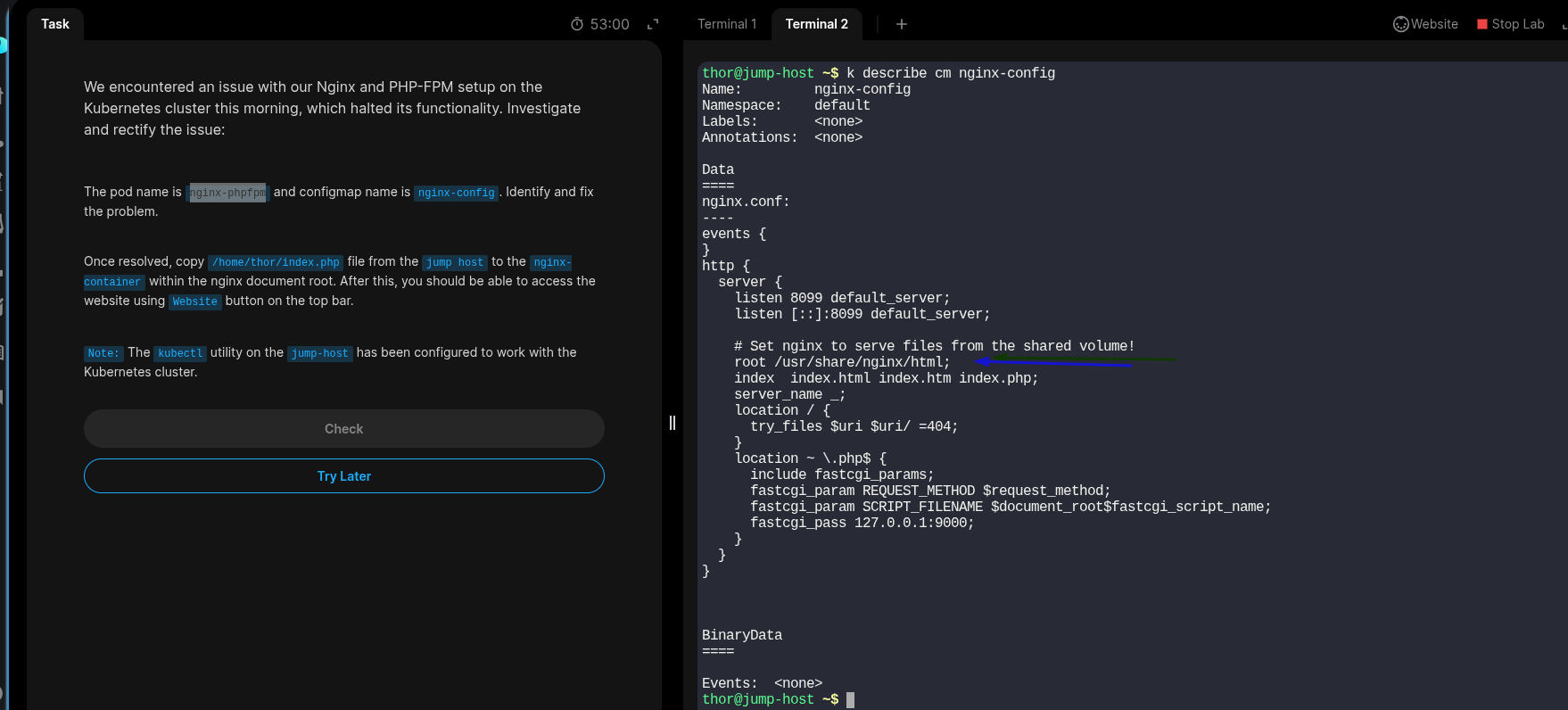This screenshot has width=1568, height=710.
Task: Click the panel divider resize handle
Action: [673, 423]
